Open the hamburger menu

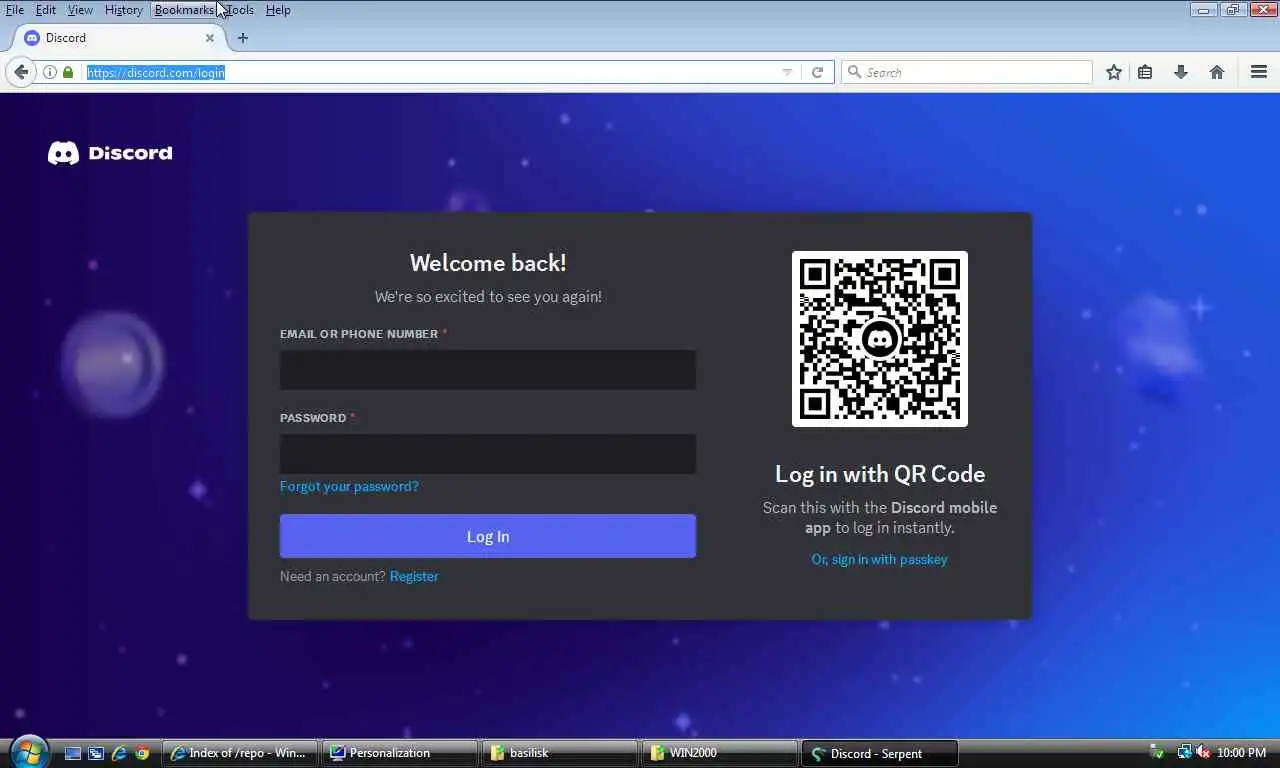[1259, 72]
